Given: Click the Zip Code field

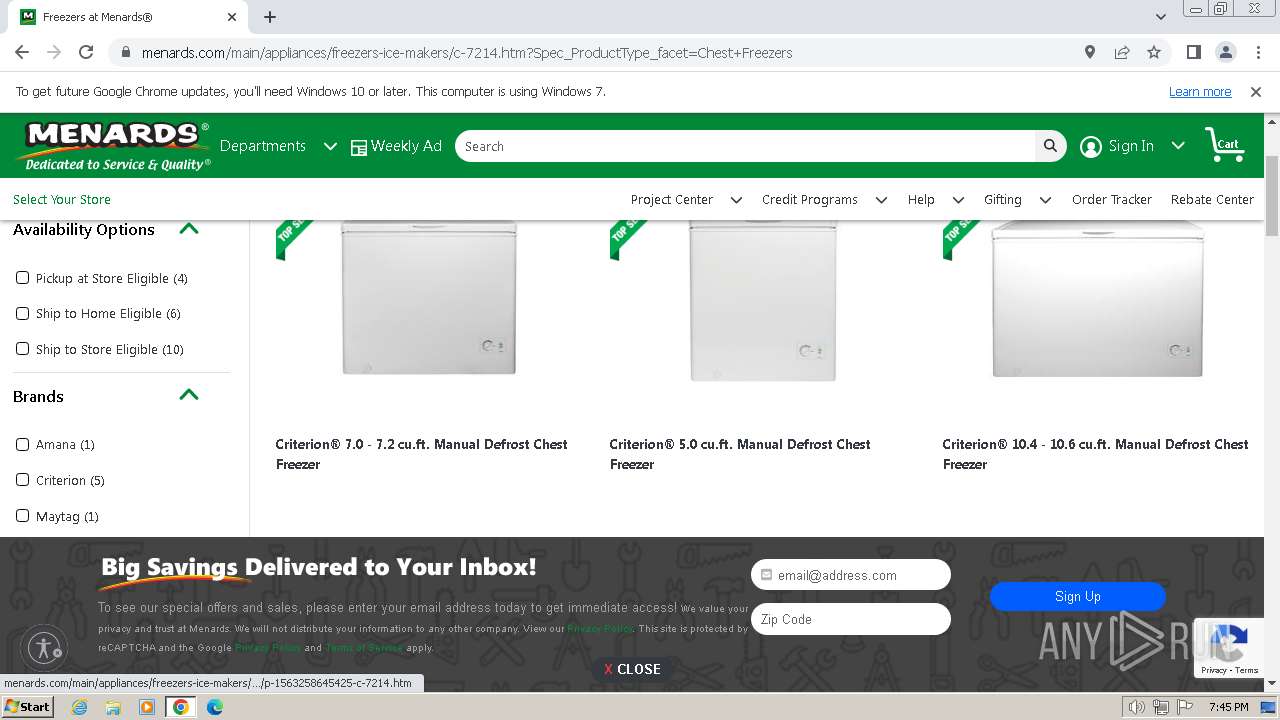Looking at the screenshot, I should [x=851, y=619].
